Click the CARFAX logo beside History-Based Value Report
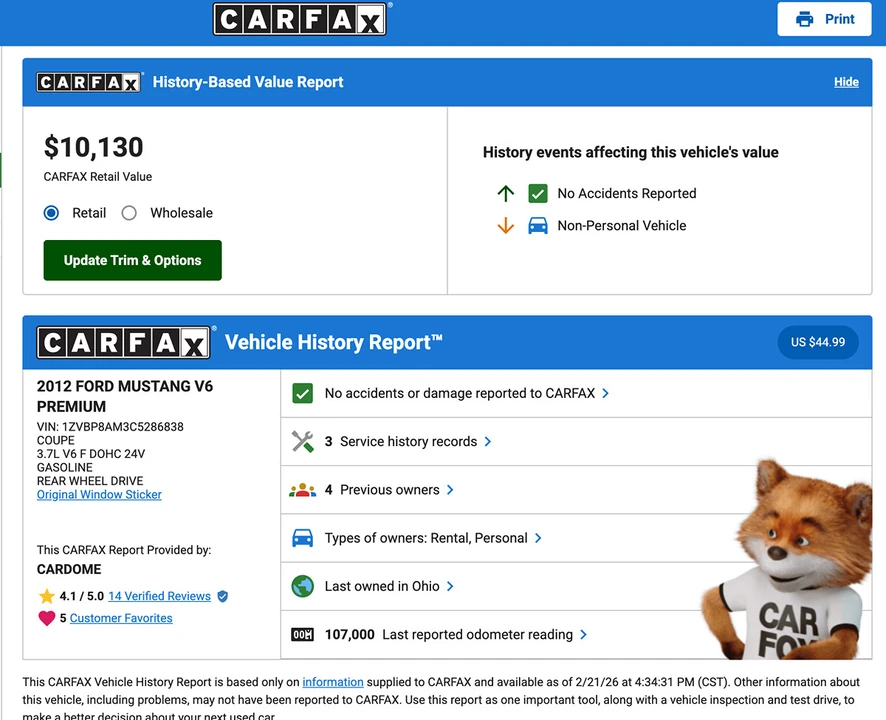The image size is (886, 720). coord(89,83)
